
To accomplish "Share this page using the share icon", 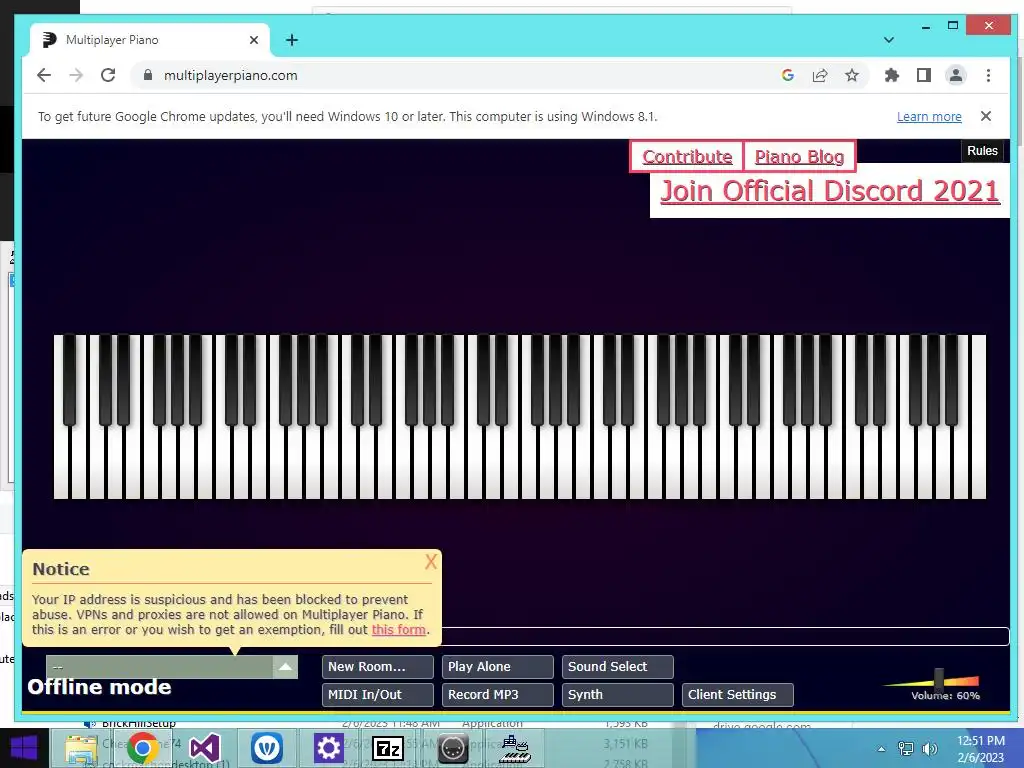I will click(820, 75).
